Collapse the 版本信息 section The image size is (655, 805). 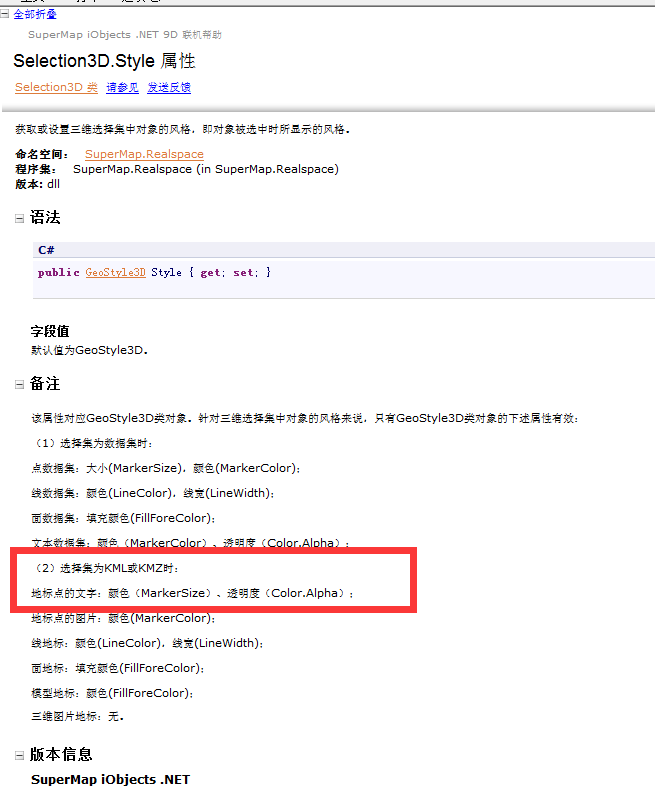20,755
